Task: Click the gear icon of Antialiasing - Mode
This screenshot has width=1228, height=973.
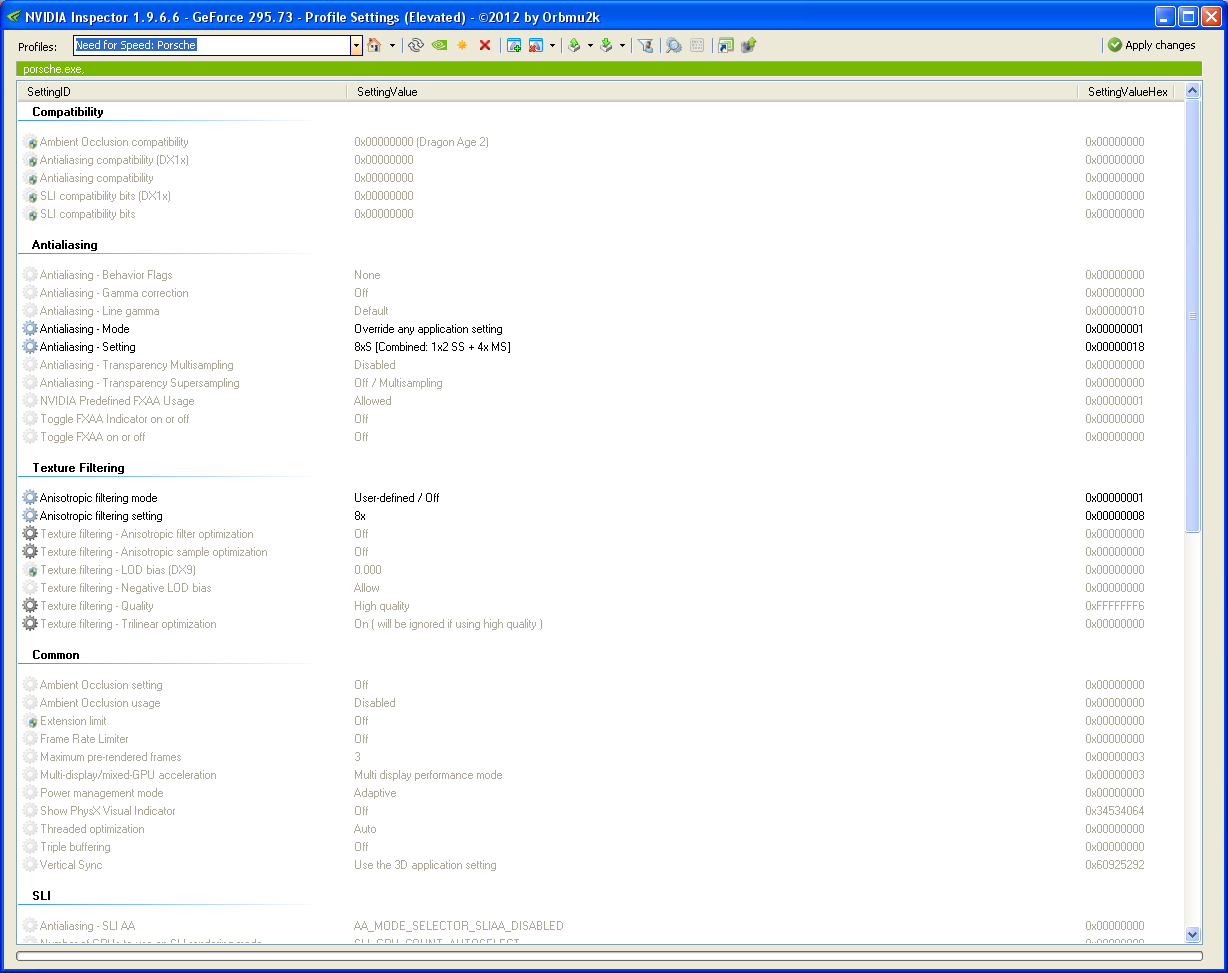Action: pyautogui.click(x=30, y=329)
